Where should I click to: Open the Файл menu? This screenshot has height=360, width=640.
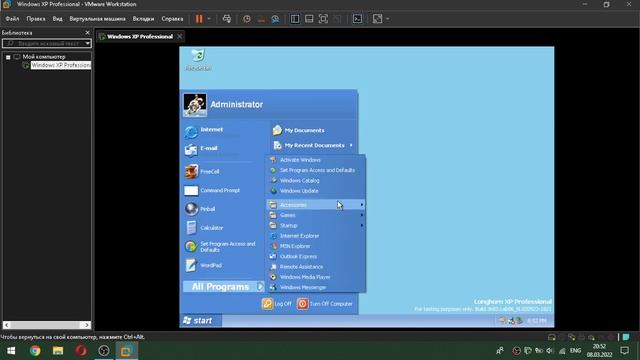click(12, 19)
